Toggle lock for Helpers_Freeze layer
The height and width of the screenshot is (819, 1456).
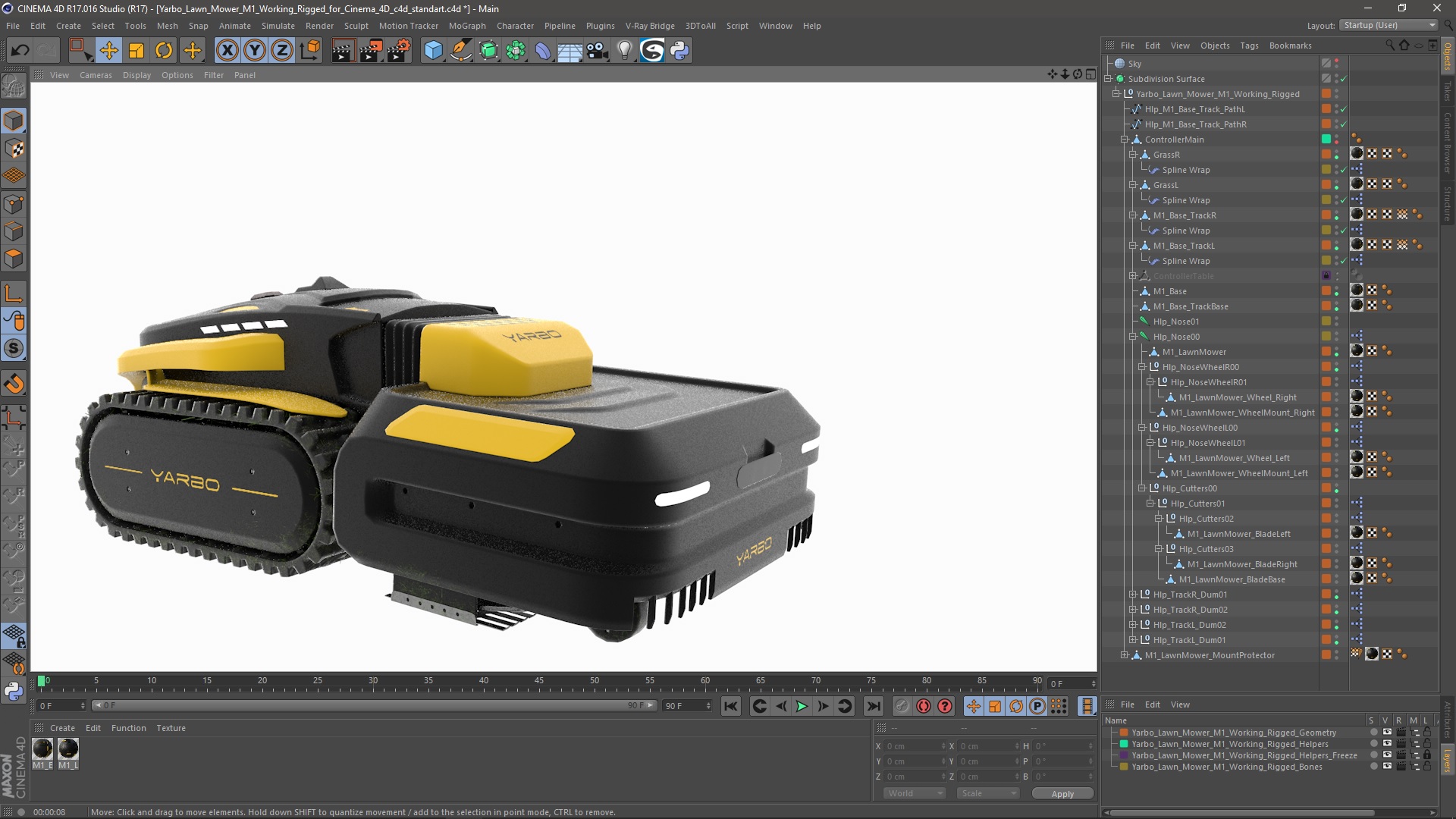click(x=1427, y=755)
